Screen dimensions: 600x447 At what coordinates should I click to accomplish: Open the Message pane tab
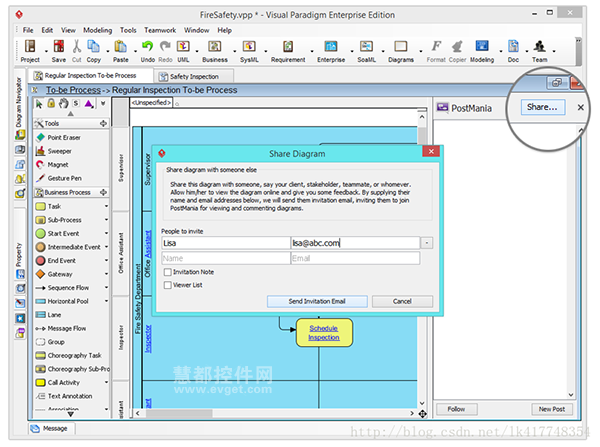click(51, 429)
